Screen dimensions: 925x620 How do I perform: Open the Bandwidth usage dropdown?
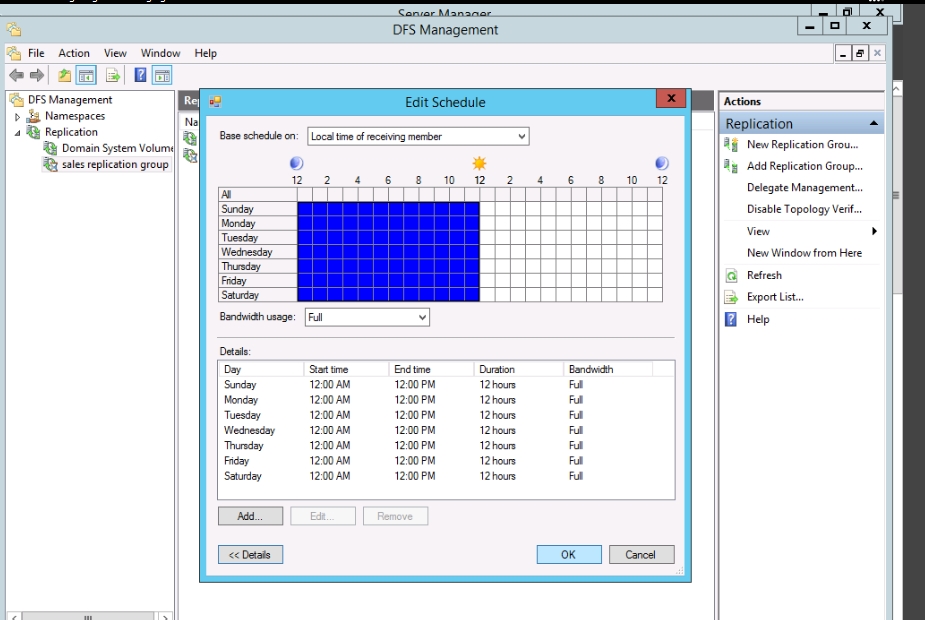pyautogui.click(x=367, y=317)
